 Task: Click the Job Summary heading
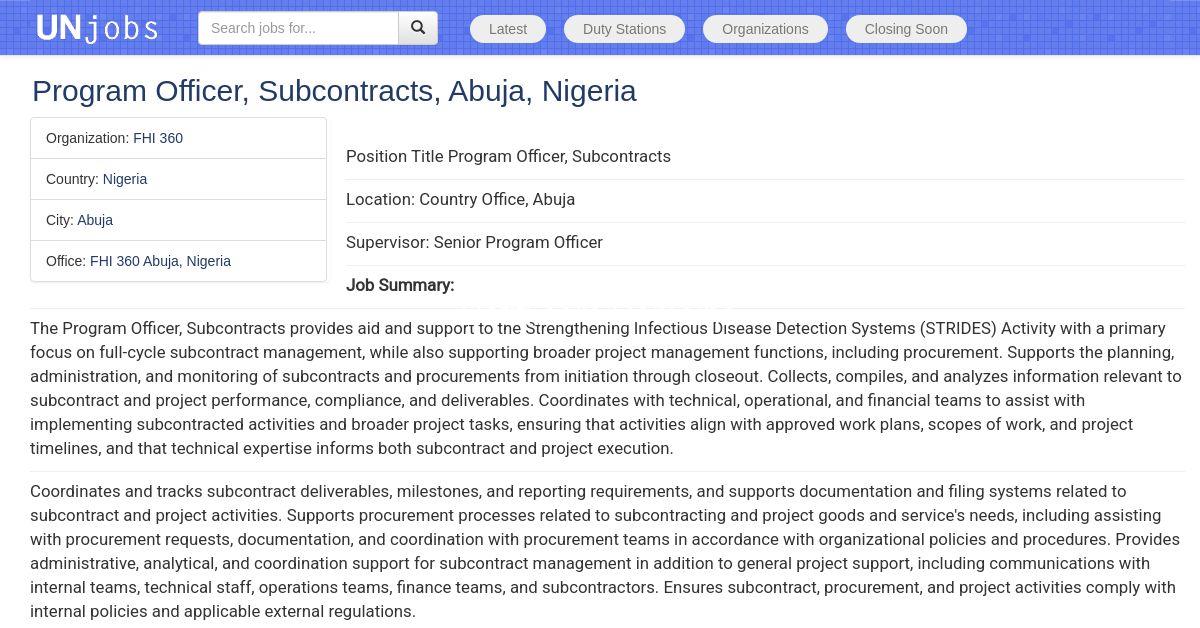click(x=400, y=285)
